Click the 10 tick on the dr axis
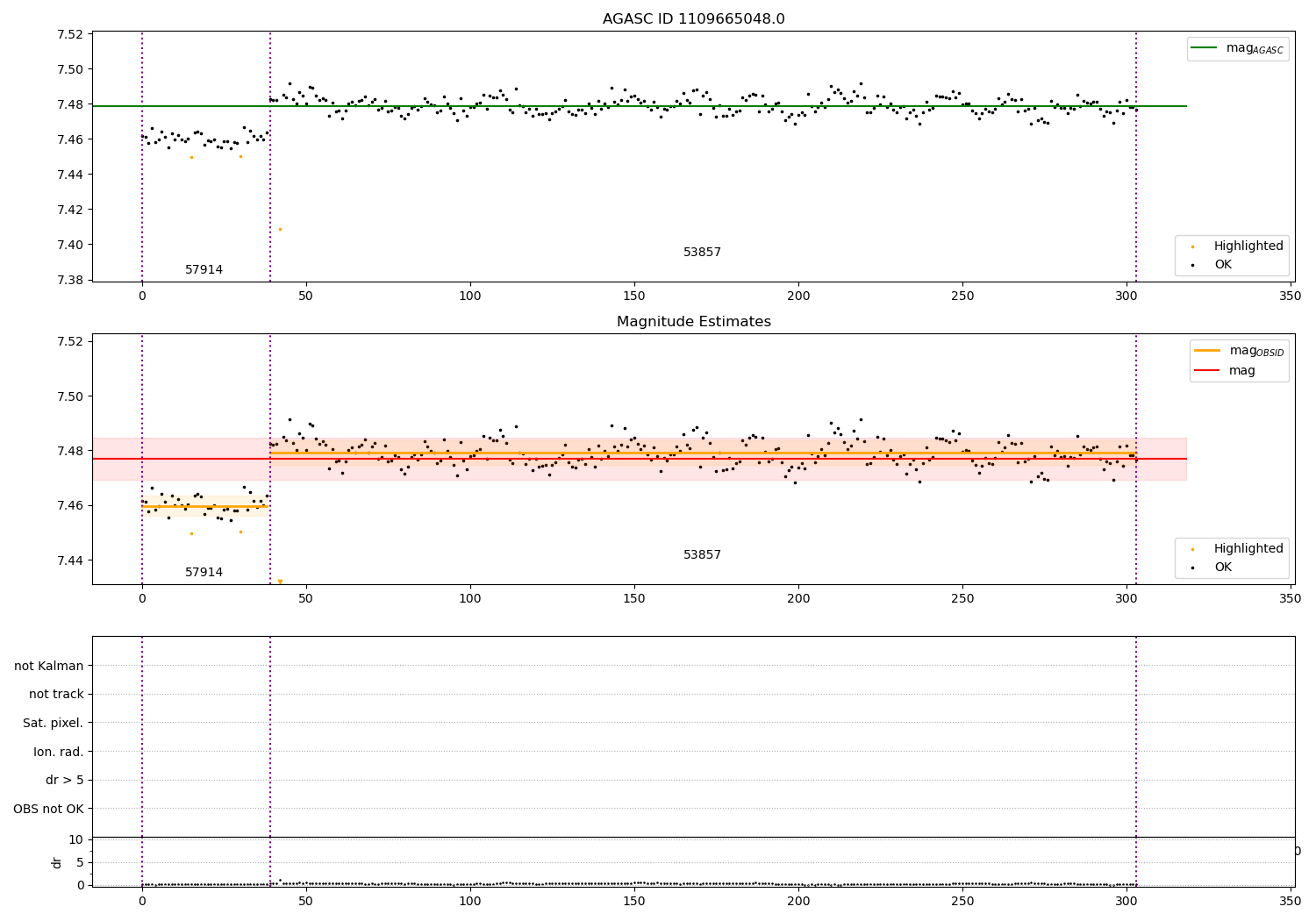Viewport: 1316px width, 921px height. point(76,840)
